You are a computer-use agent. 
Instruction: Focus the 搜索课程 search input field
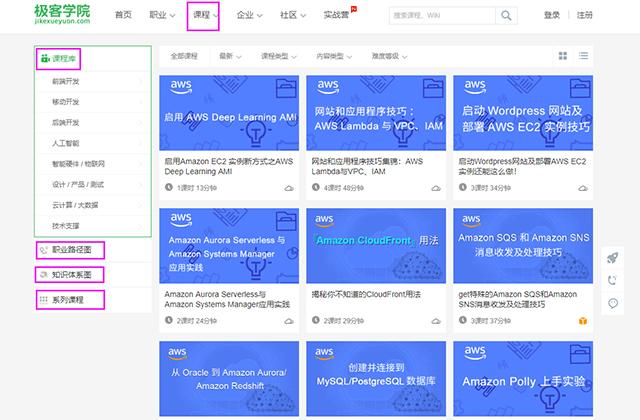[442, 16]
